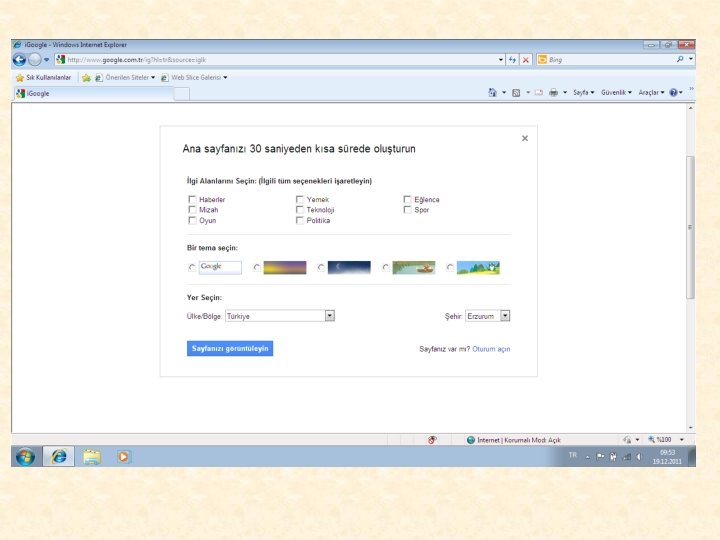The height and width of the screenshot is (540, 720).
Task: Click the volume speaker tray icon
Action: (639, 456)
